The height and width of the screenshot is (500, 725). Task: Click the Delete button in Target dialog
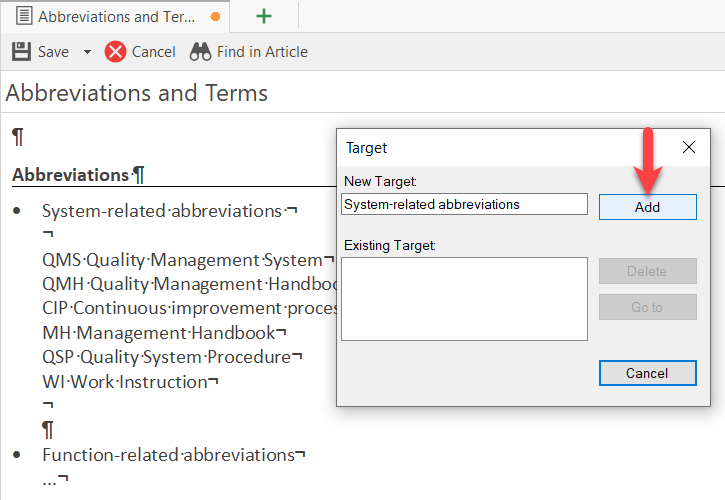[x=647, y=271]
